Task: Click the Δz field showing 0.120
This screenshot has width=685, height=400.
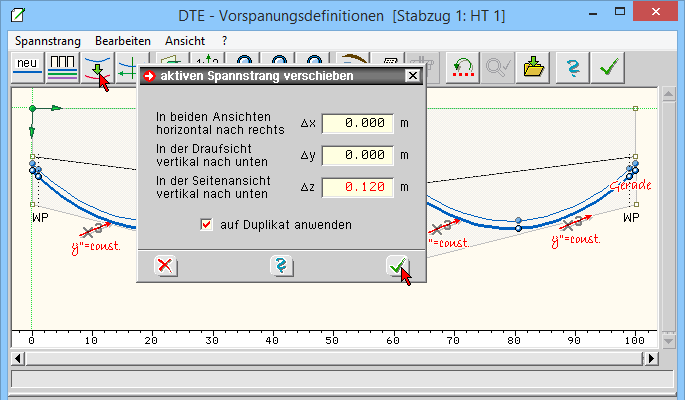Action: coord(358,187)
